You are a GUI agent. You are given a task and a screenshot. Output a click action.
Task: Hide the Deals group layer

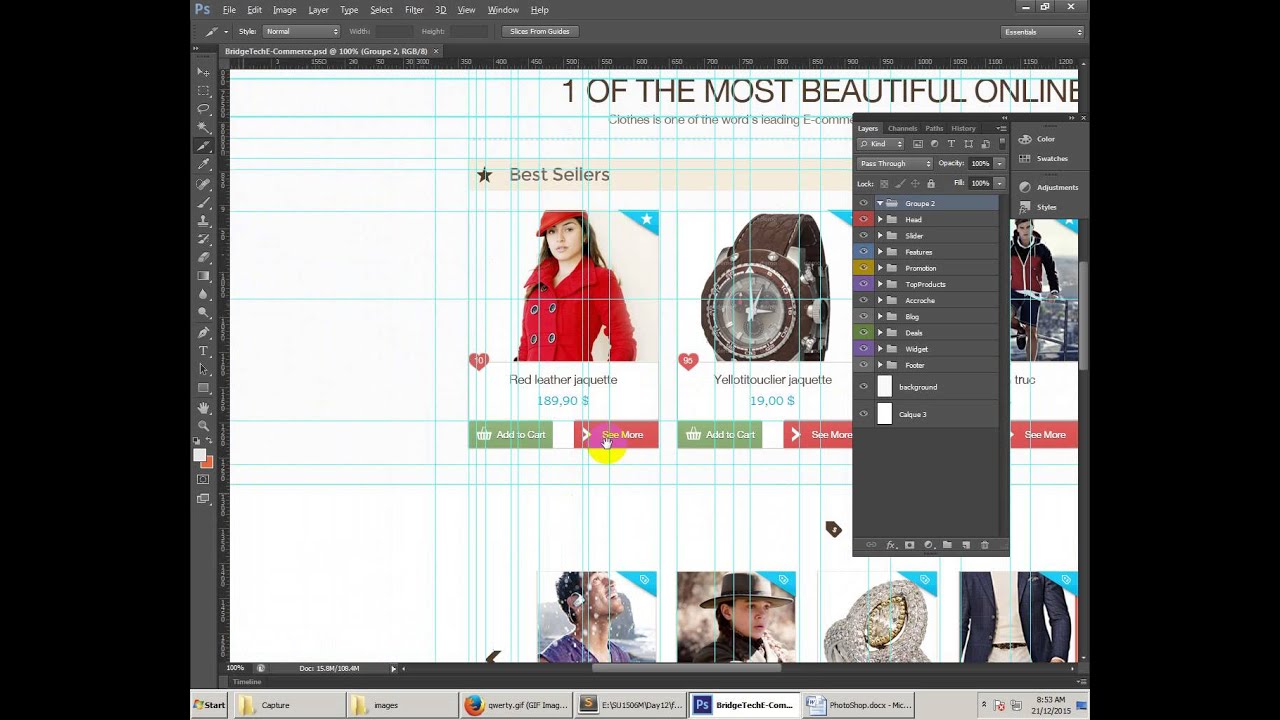point(864,333)
